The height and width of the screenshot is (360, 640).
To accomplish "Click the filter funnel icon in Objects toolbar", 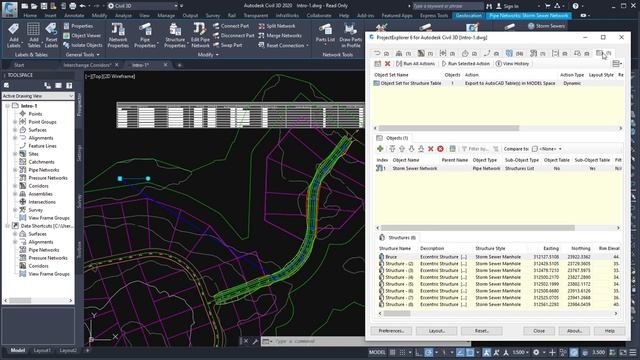I will [x=464, y=149].
